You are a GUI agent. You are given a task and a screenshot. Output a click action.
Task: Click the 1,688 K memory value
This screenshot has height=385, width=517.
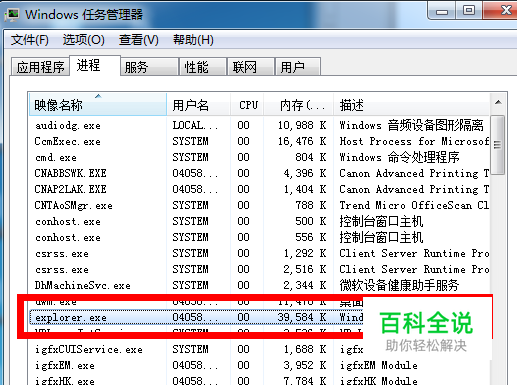coord(305,349)
